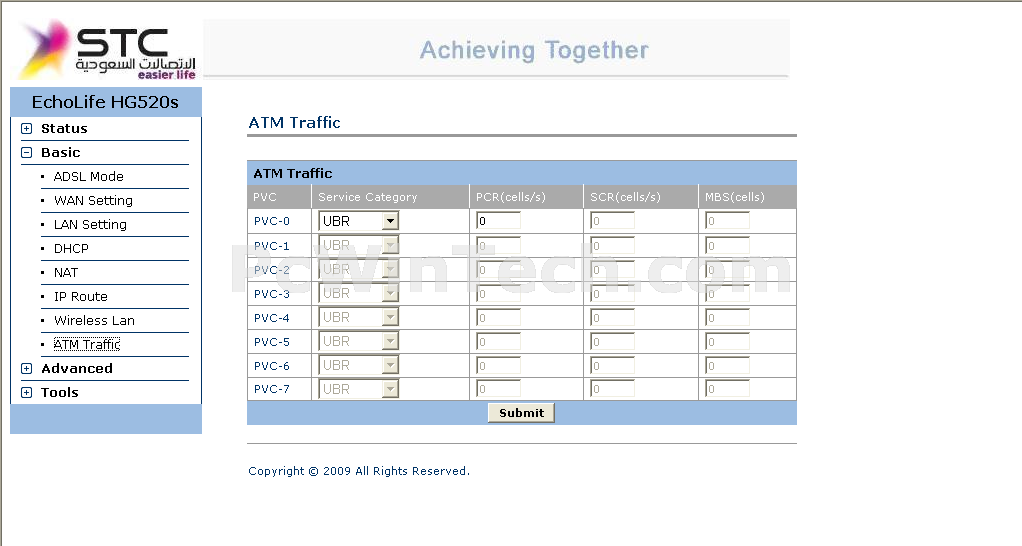Click the EchoLife HG520s title
This screenshot has width=1022, height=546.
[x=105, y=102]
